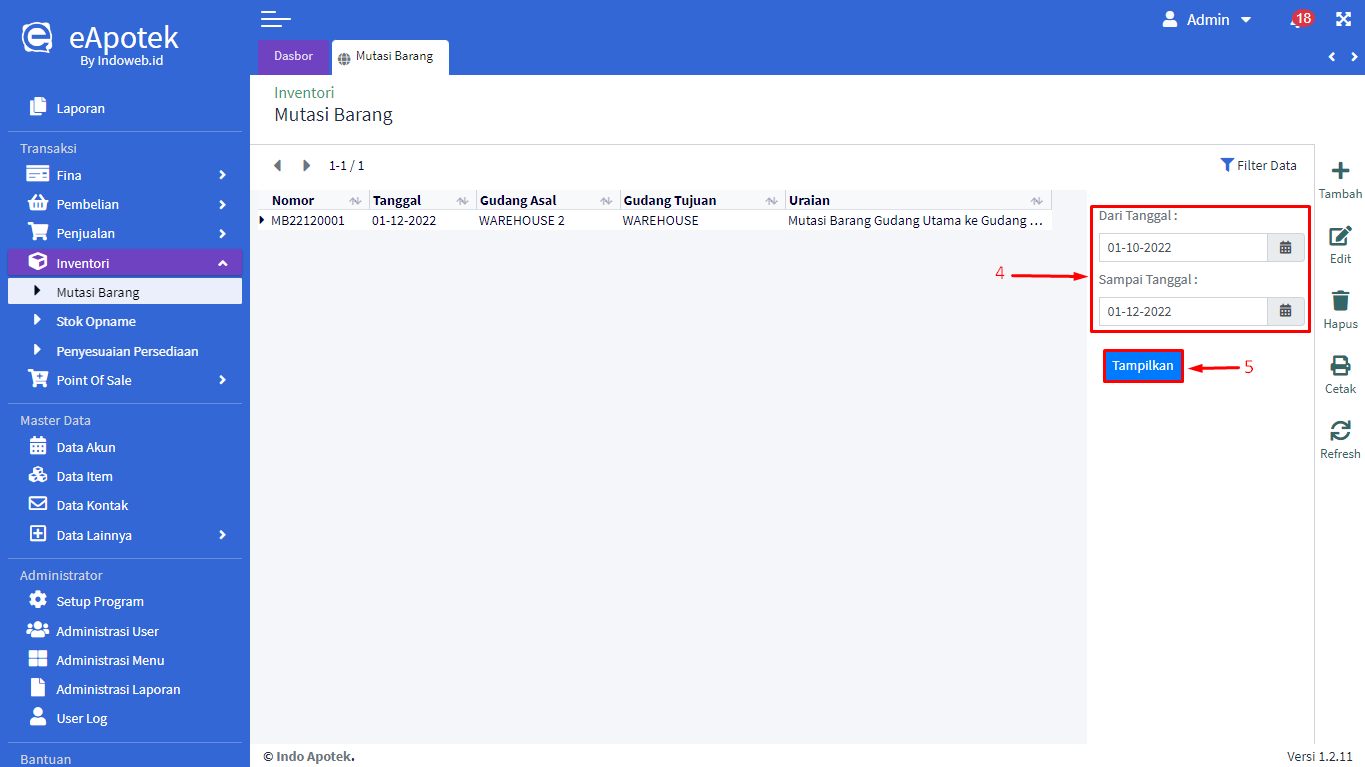Viewport: 1365px width, 767px height.
Task: Open Stok Opname in sidebar
Action: pyautogui.click(x=96, y=322)
